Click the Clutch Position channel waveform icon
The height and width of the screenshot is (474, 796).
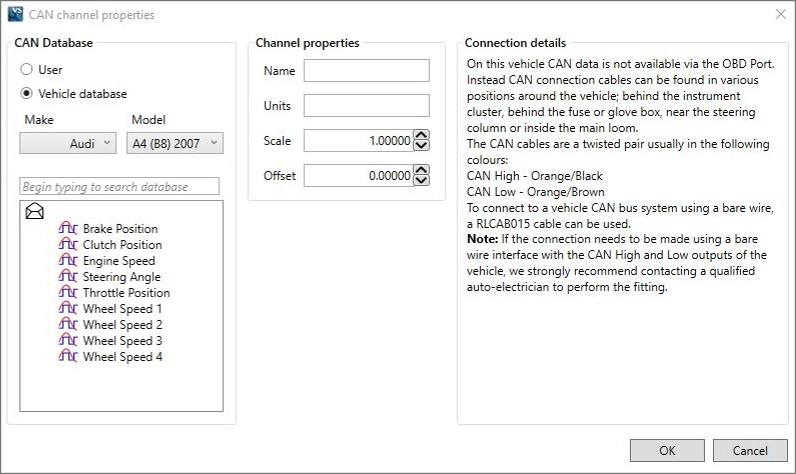[68, 244]
